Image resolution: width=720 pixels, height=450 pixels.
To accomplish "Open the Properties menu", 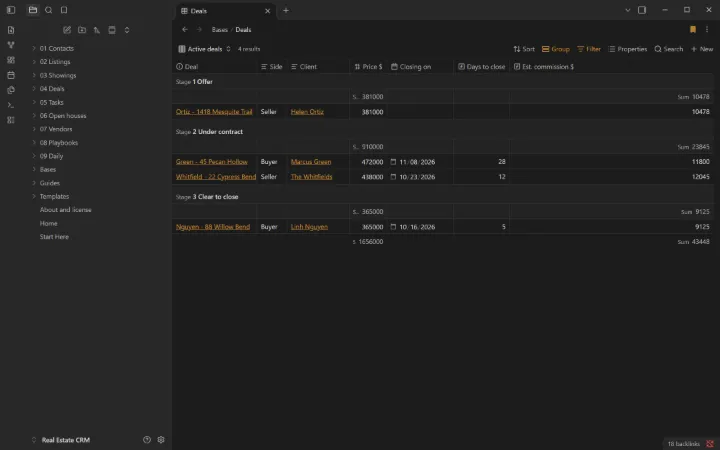I will (627, 49).
